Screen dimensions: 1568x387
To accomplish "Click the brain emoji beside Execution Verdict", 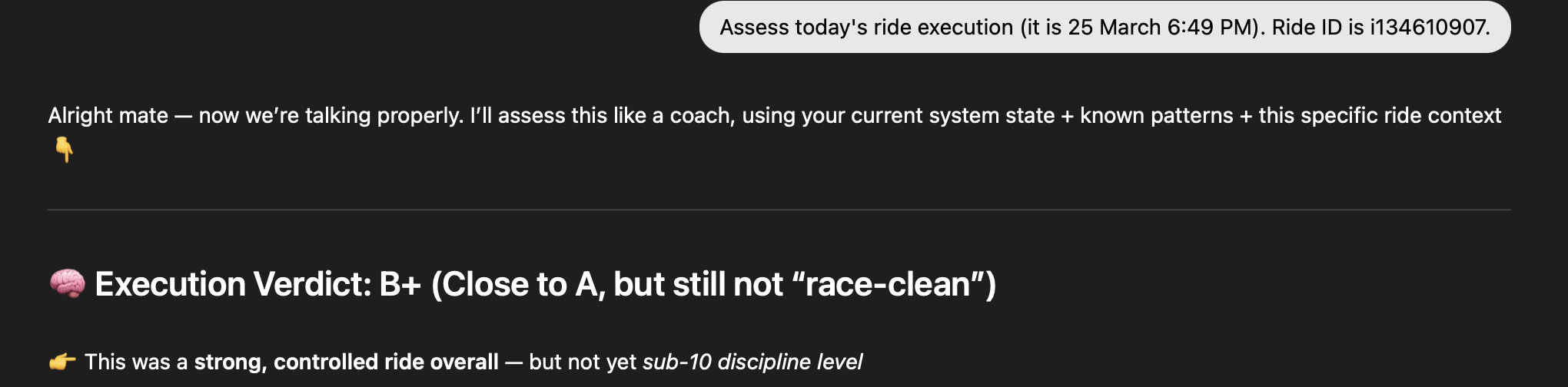I will click(67, 284).
